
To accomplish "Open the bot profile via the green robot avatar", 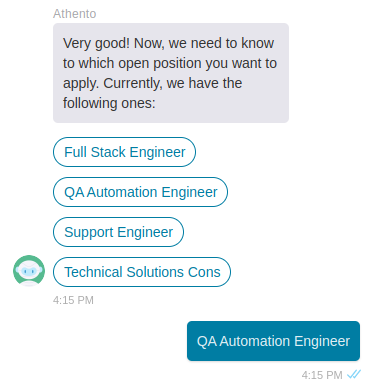I will 29,271.
